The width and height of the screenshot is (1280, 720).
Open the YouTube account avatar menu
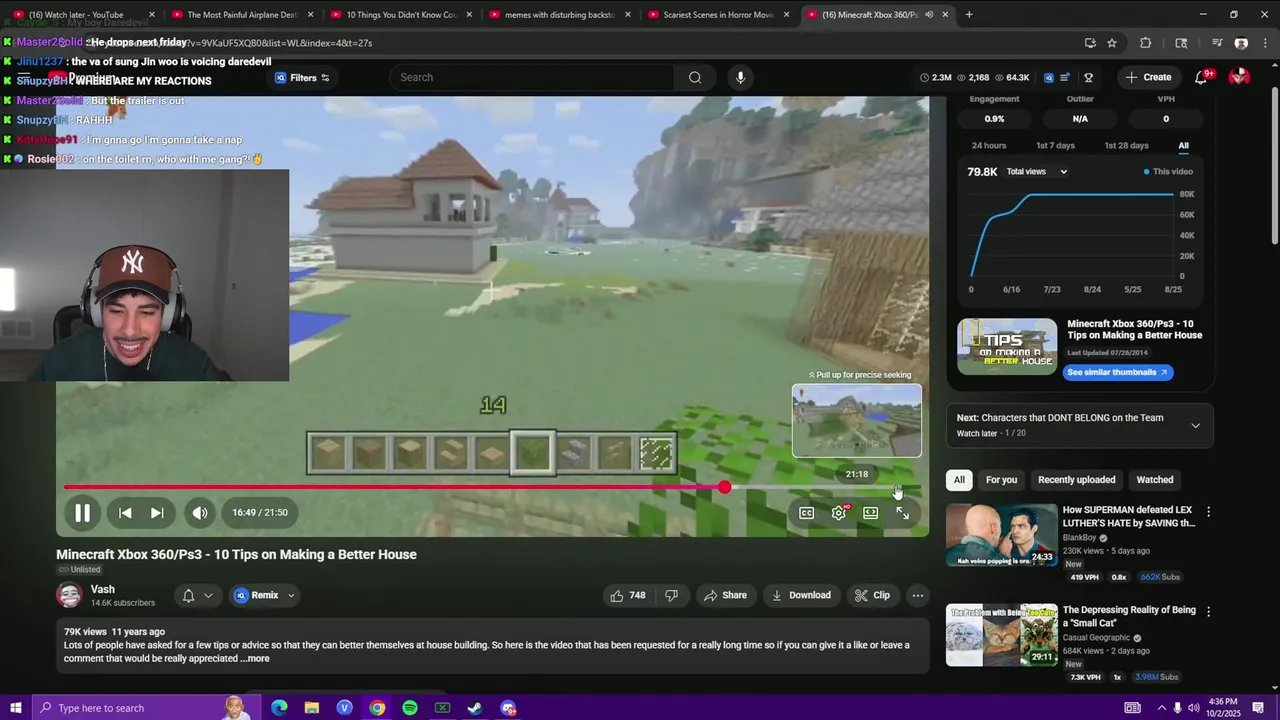click(1239, 77)
